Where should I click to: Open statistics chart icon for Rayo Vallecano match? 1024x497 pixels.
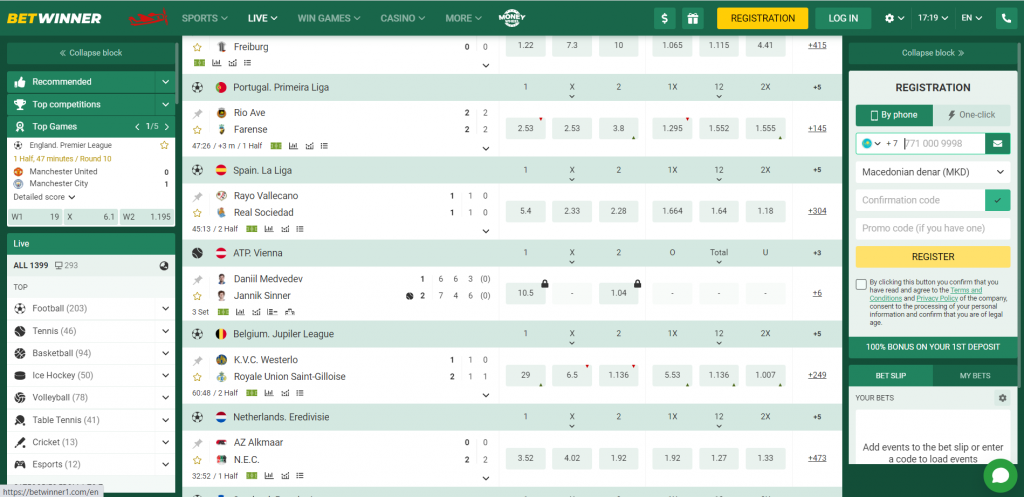coord(268,229)
